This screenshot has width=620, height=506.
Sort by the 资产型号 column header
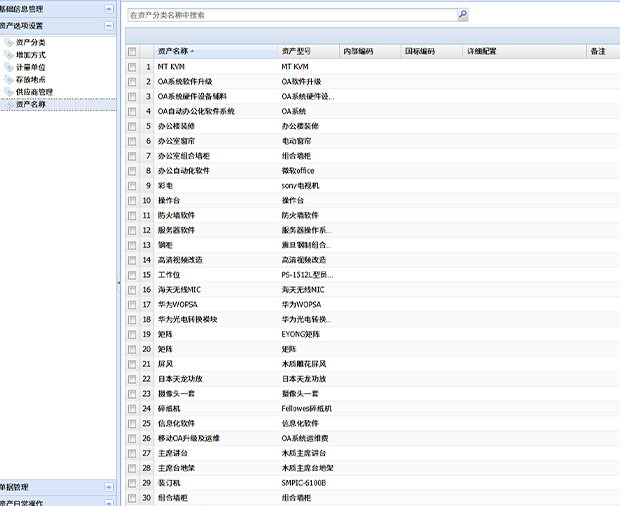308,51
